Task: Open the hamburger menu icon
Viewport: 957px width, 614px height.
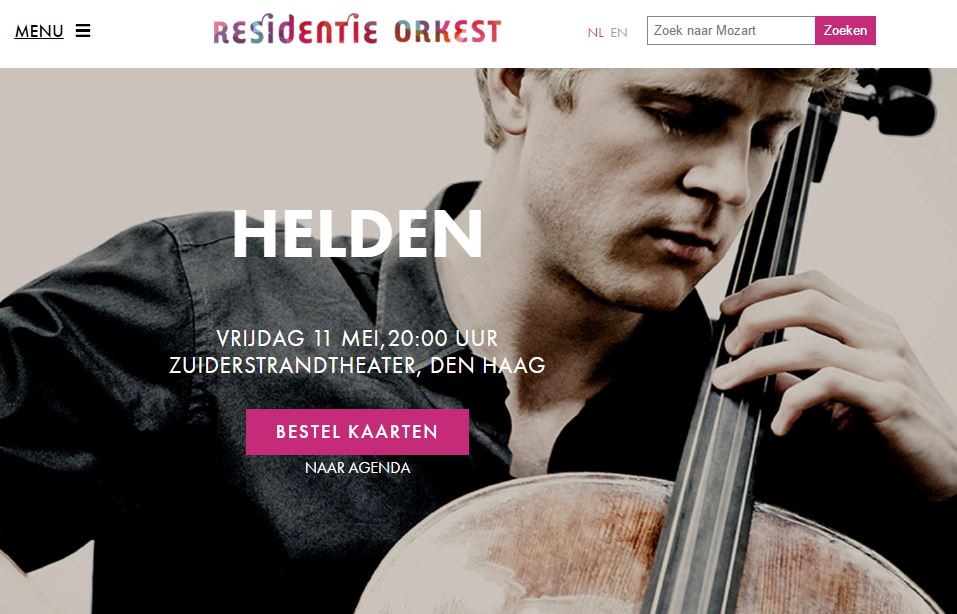Action: (x=83, y=31)
